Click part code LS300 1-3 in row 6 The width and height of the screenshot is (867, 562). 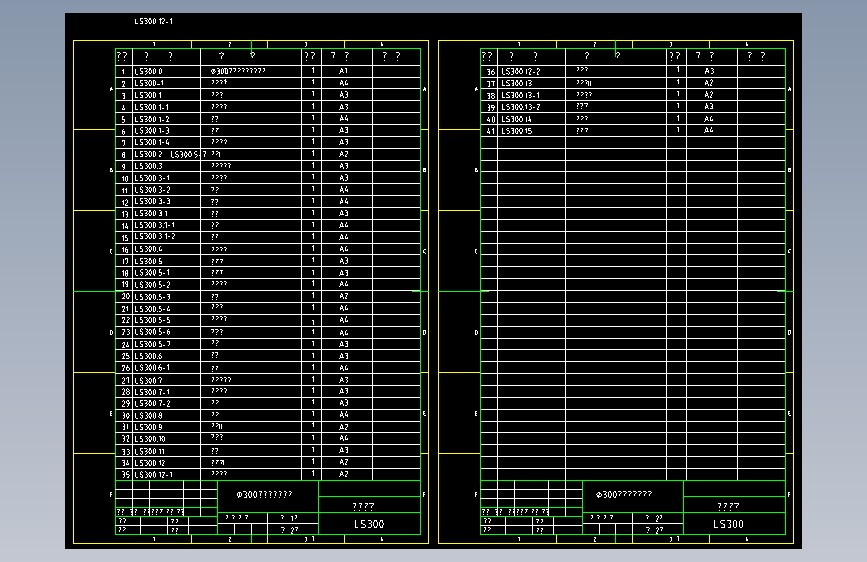pyautogui.click(x=152, y=131)
